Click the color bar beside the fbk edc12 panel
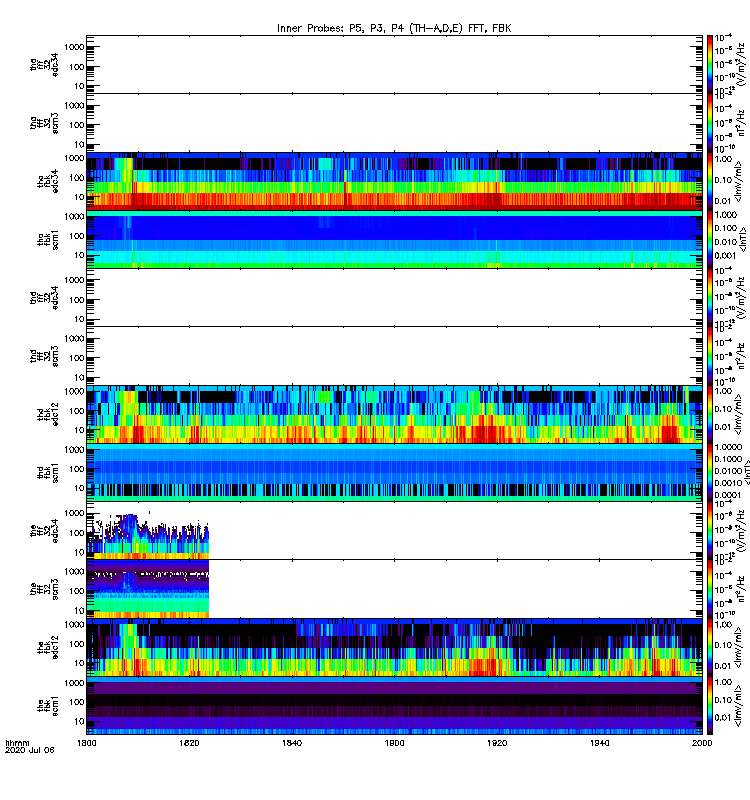This screenshot has width=750, height=800. (x=710, y=647)
